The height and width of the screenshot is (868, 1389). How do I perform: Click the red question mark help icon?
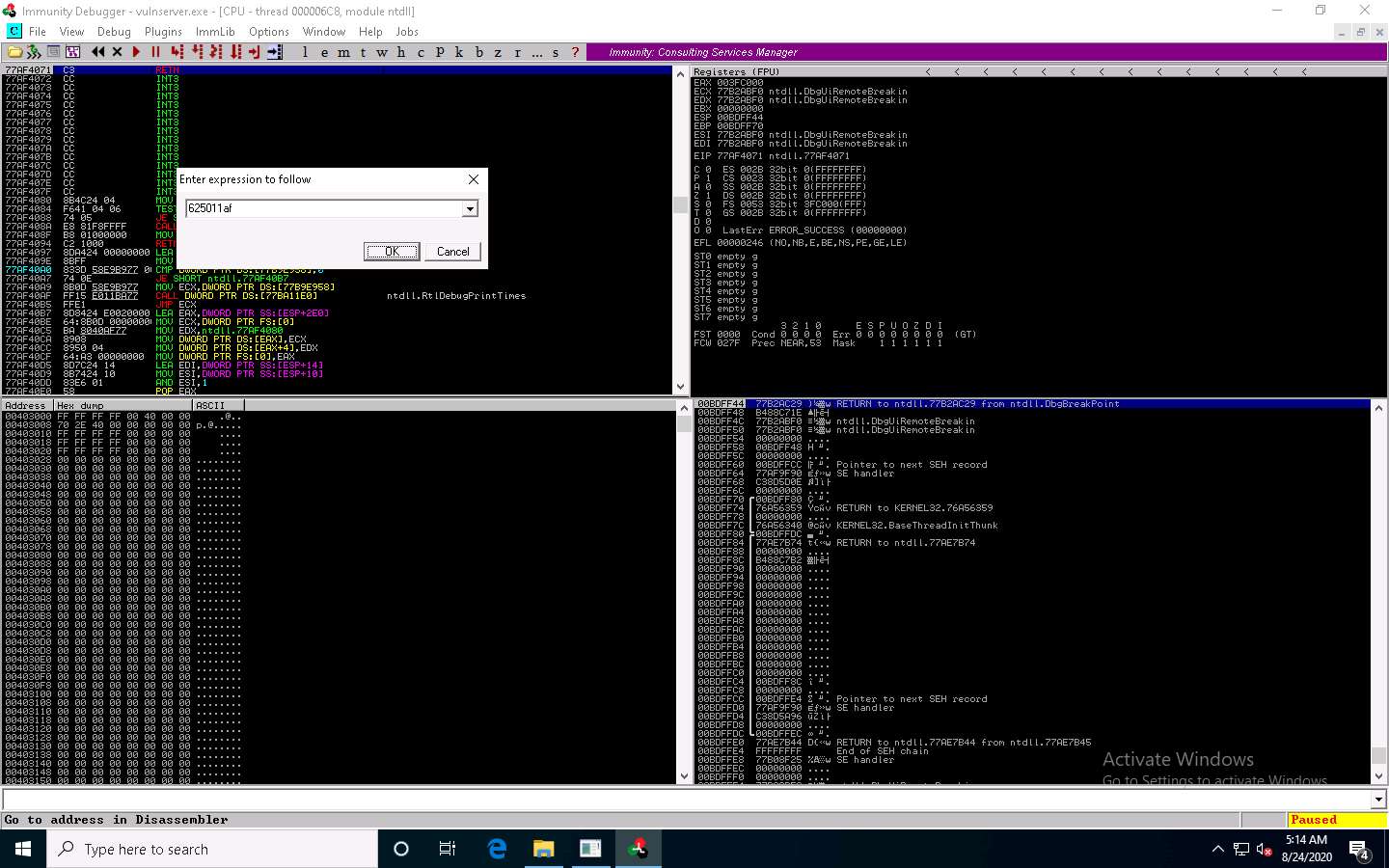(576, 52)
